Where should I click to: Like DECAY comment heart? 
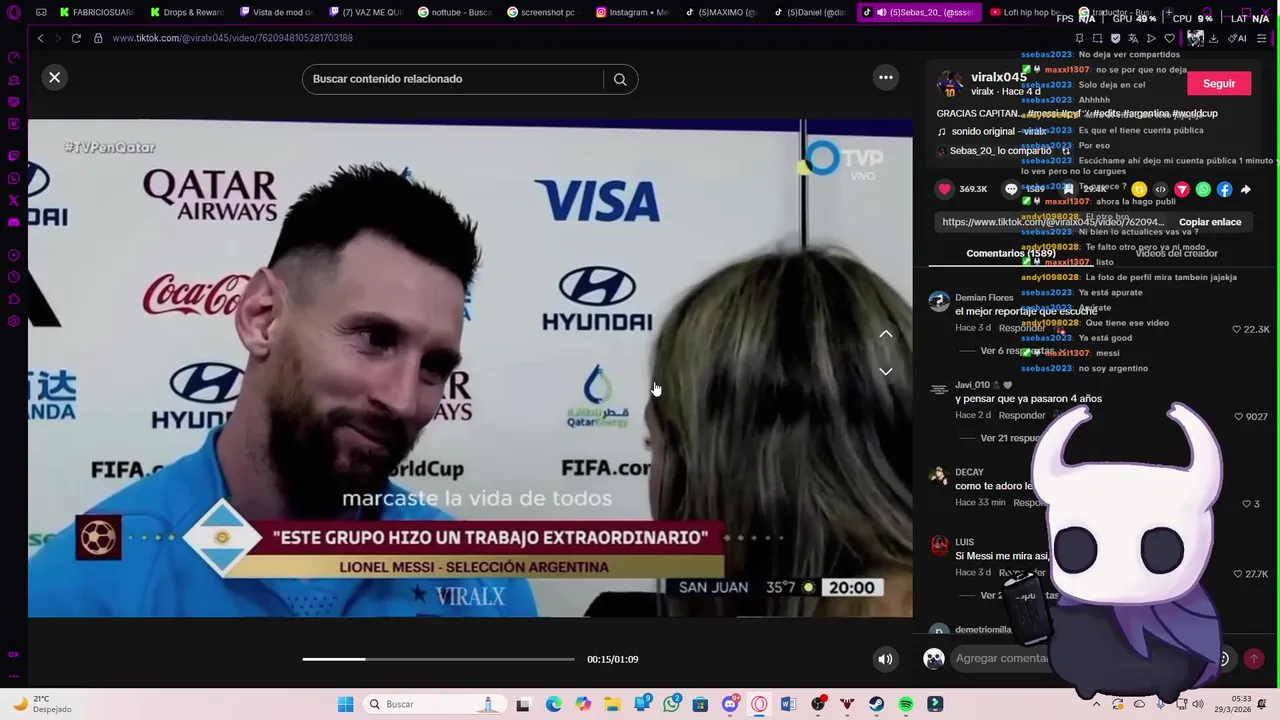point(1245,504)
